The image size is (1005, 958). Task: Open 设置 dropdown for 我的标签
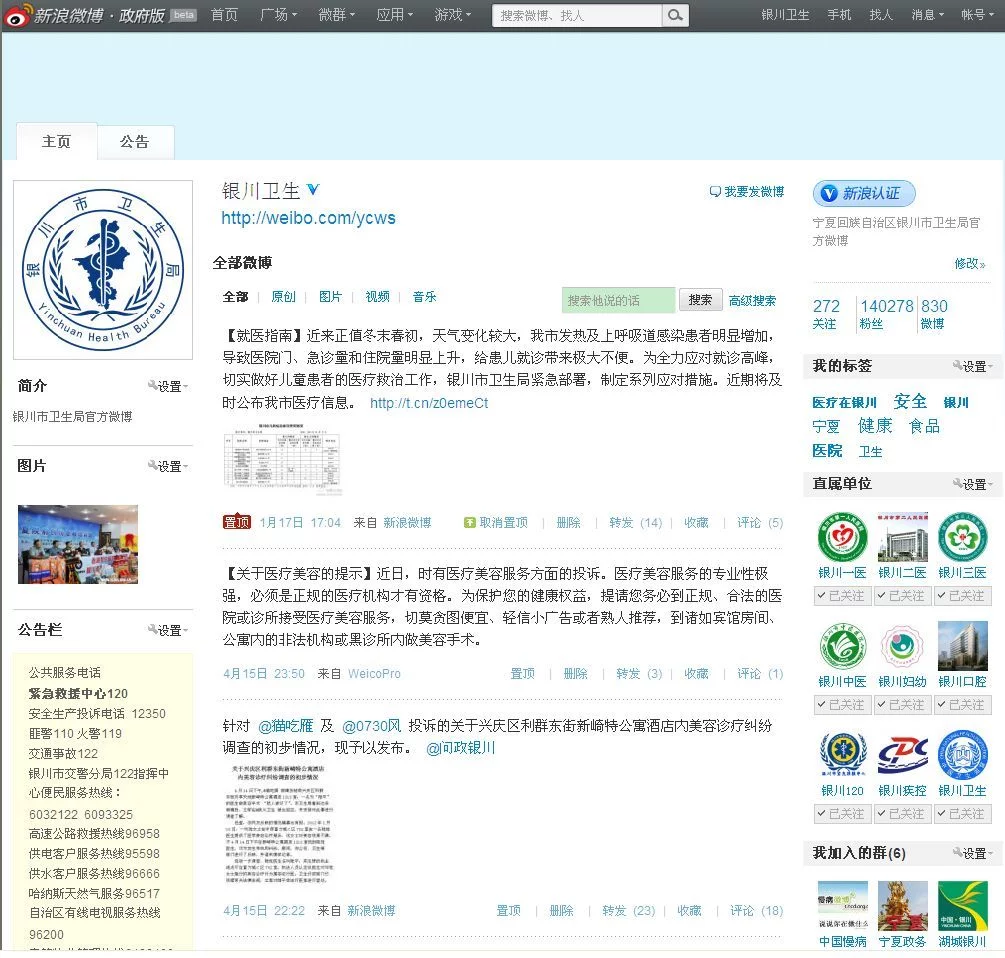[973, 366]
